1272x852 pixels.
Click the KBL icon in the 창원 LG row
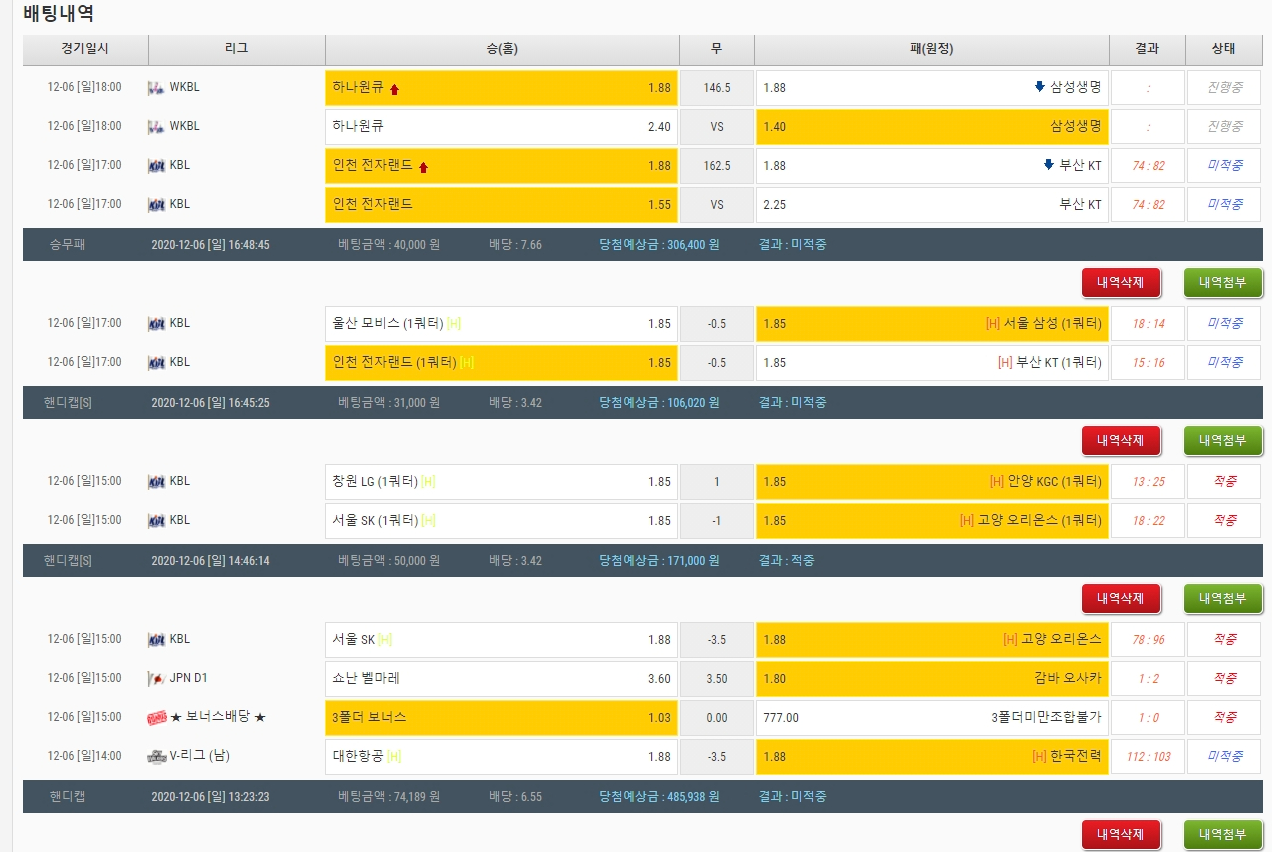[x=156, y=481]
